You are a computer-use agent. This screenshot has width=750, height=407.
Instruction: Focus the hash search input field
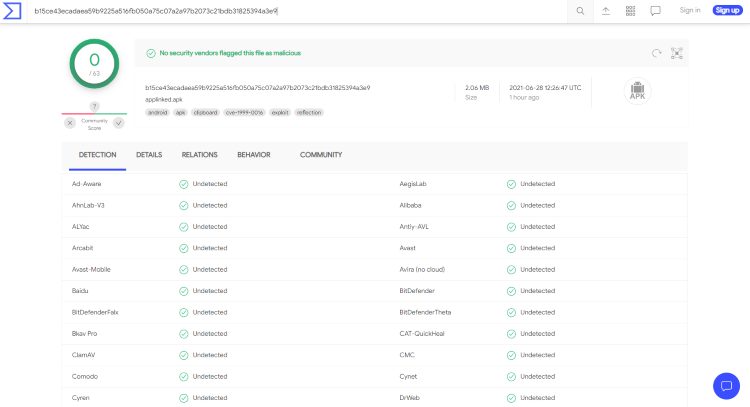(297, 11)
